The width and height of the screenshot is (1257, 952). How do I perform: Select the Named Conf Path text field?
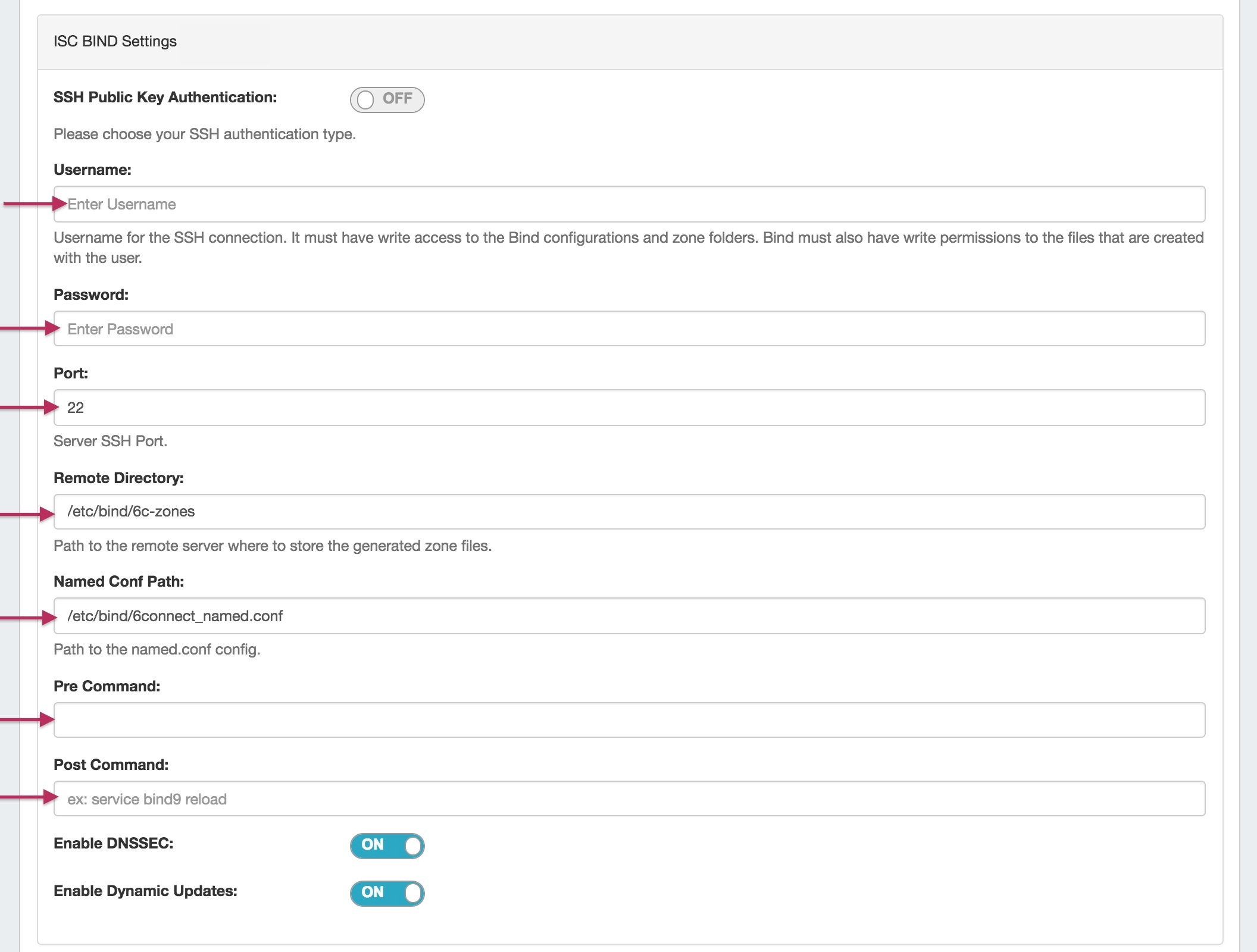(629, 616)
